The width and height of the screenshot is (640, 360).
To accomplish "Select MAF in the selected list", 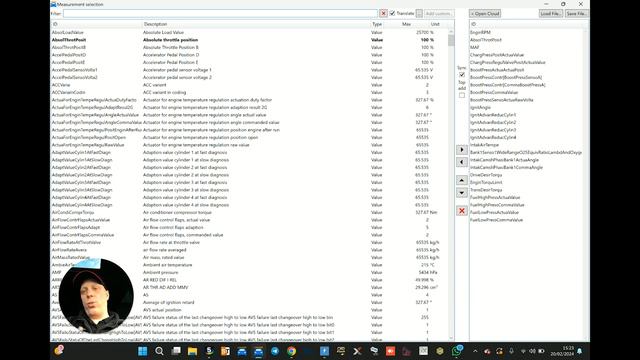I will 475,47.
